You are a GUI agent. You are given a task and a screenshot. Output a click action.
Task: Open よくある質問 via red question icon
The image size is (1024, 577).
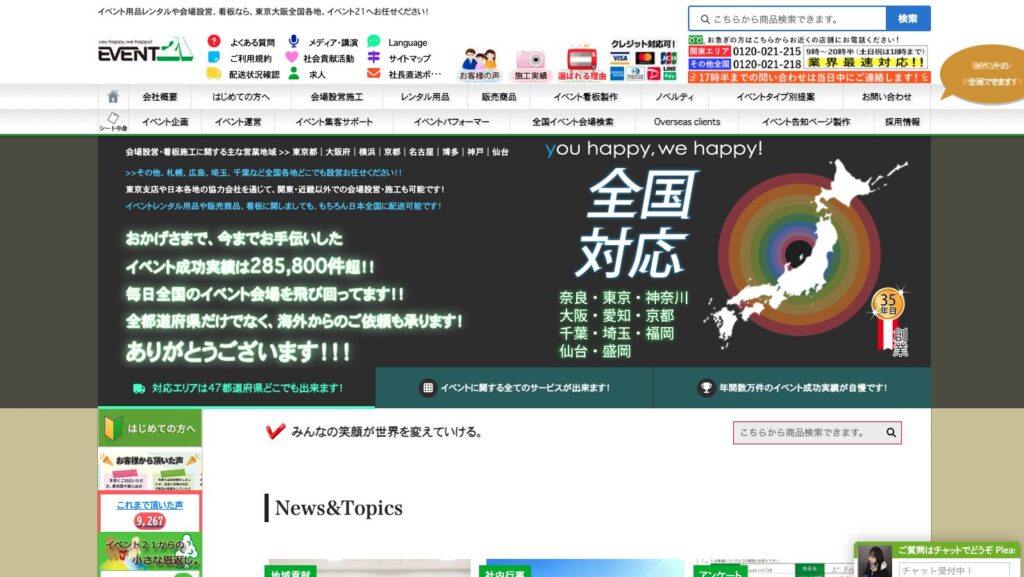(x=214, y=42)
